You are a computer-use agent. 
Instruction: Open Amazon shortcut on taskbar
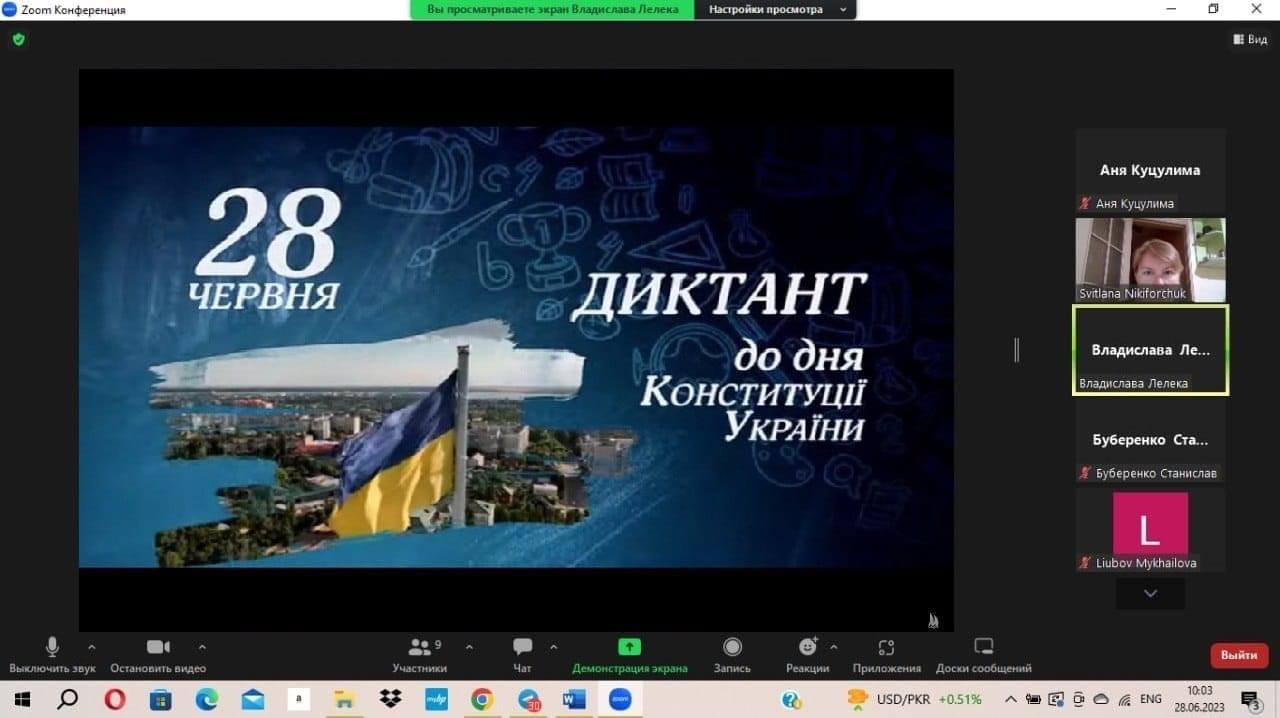click(298, 699)
